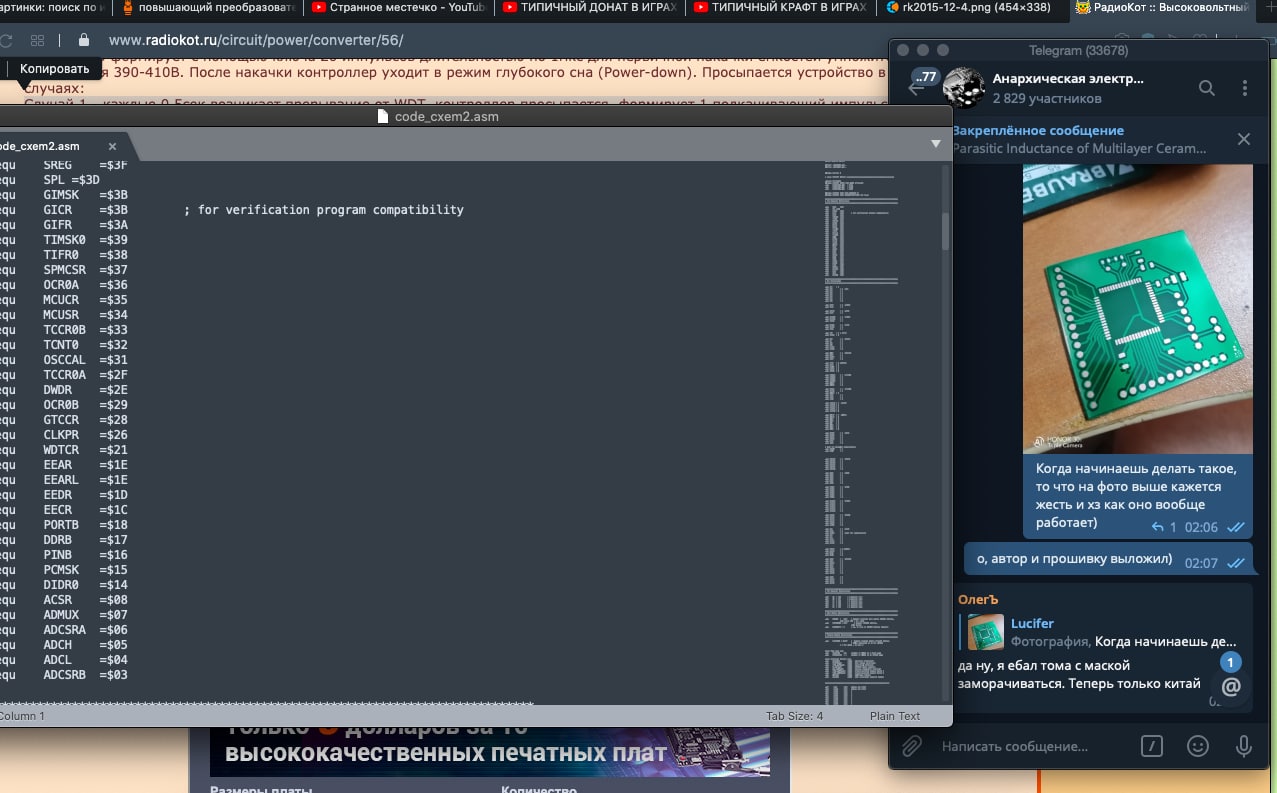The height and width of the screenshot is (793, 1277).
Task: Click the печатных плат ad banner
Action: click(490, 751)
